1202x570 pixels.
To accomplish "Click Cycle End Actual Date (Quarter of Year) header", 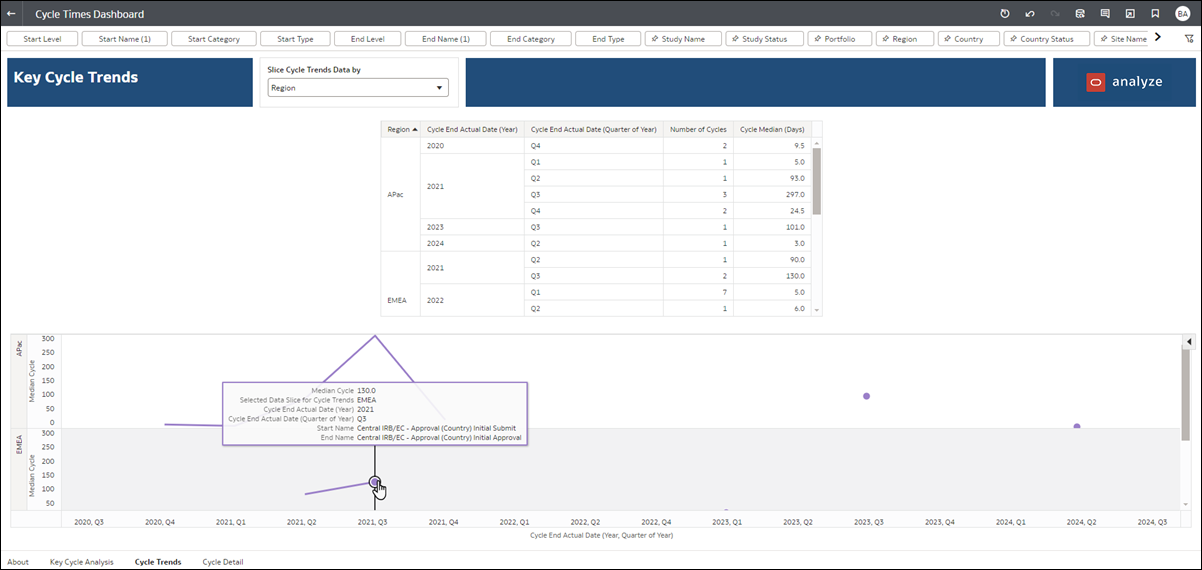I will pyautogui.click(x=594, y=129).
